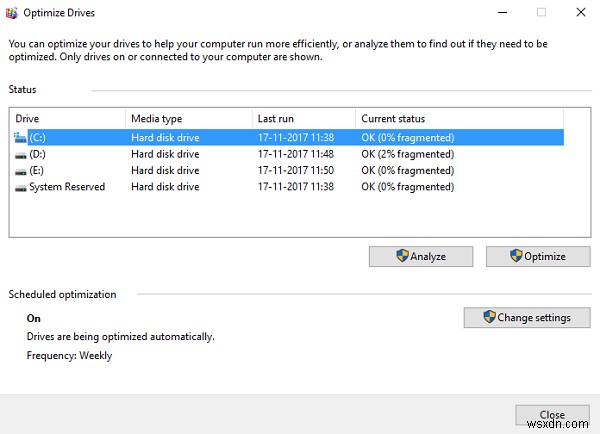Screen dimensions: 600x434
Task: Click the Close button at bottom
Action: [x=552, y=415]
